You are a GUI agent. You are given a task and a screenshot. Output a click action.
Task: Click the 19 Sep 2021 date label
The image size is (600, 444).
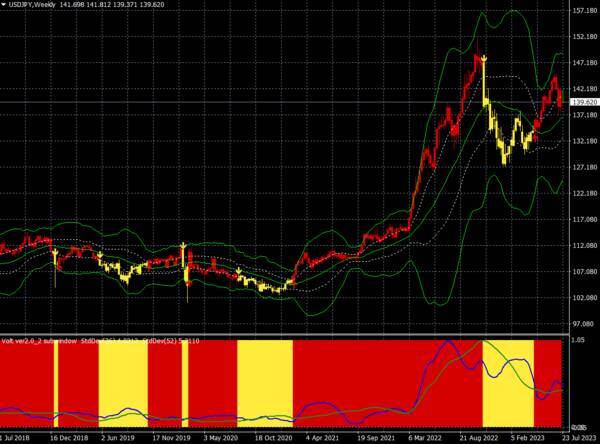[x=376, y=438]
